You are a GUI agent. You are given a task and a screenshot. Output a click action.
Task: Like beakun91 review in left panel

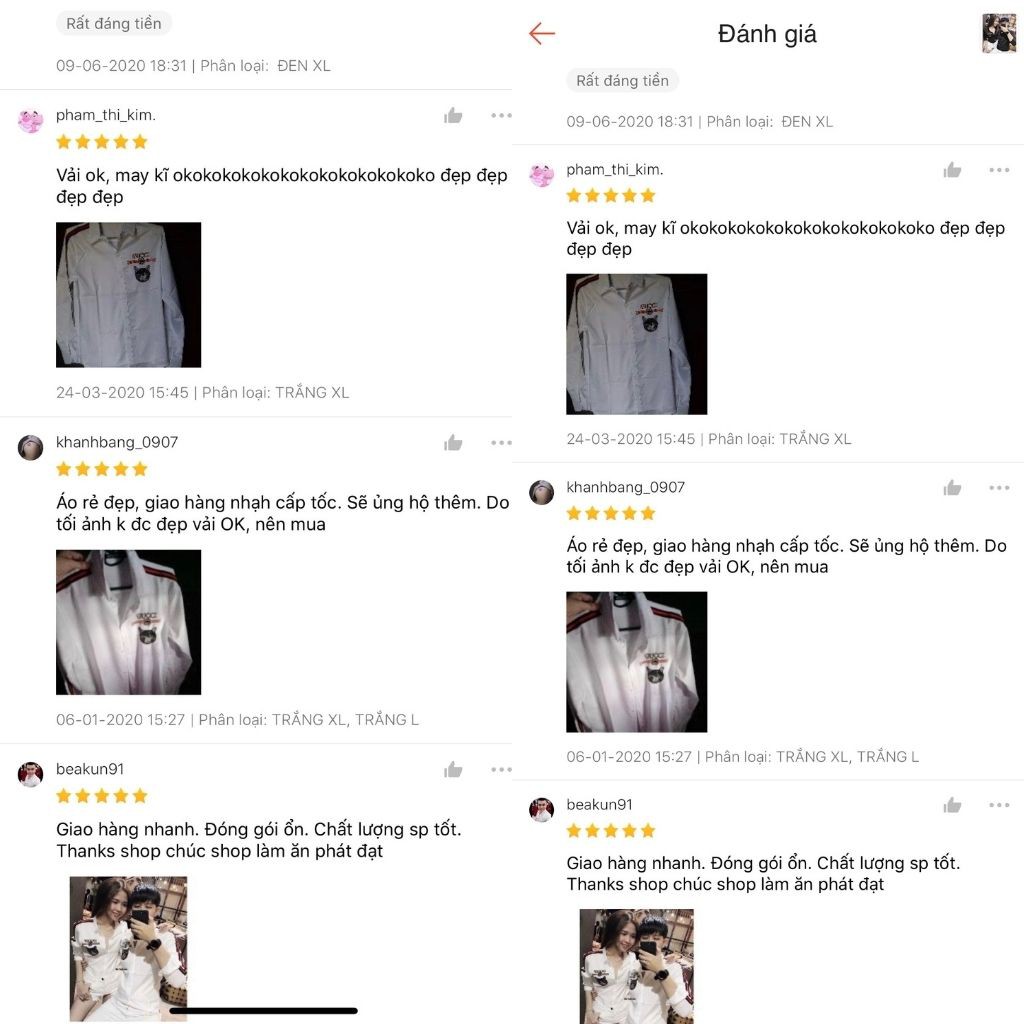[x=453, y=769]
